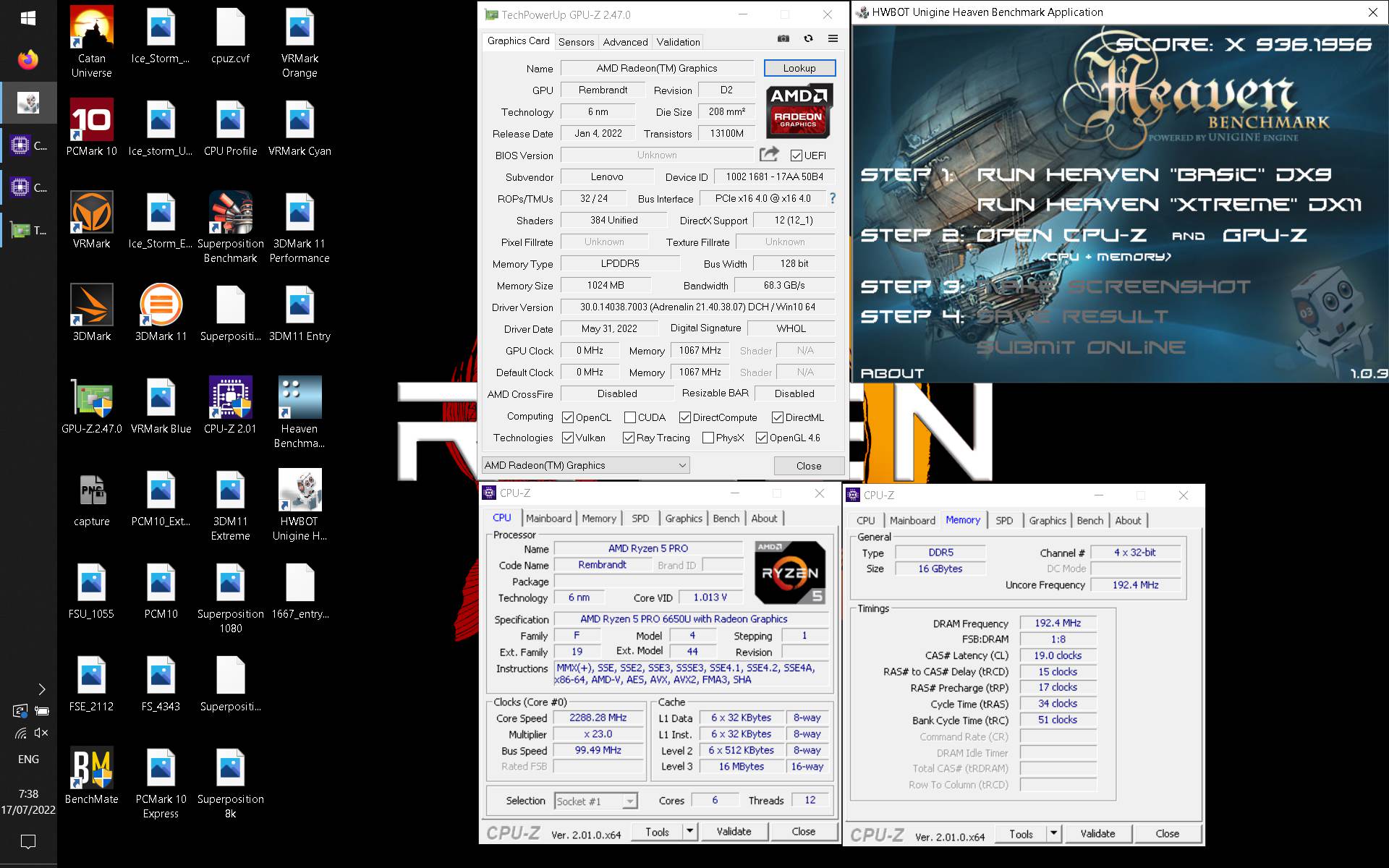
Task: Open GPU-Z.2.47.0 desktop icon
Action: tap(92, 405)
